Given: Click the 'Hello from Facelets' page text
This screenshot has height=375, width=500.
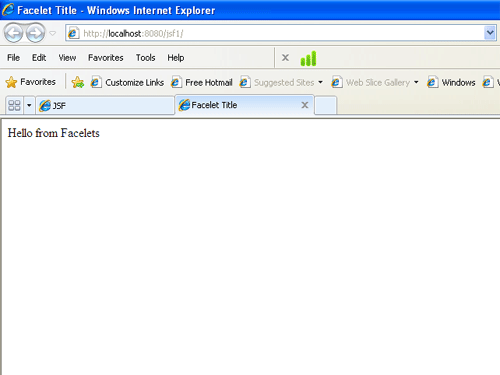Looking at the screenshot, I should point(54,133).
